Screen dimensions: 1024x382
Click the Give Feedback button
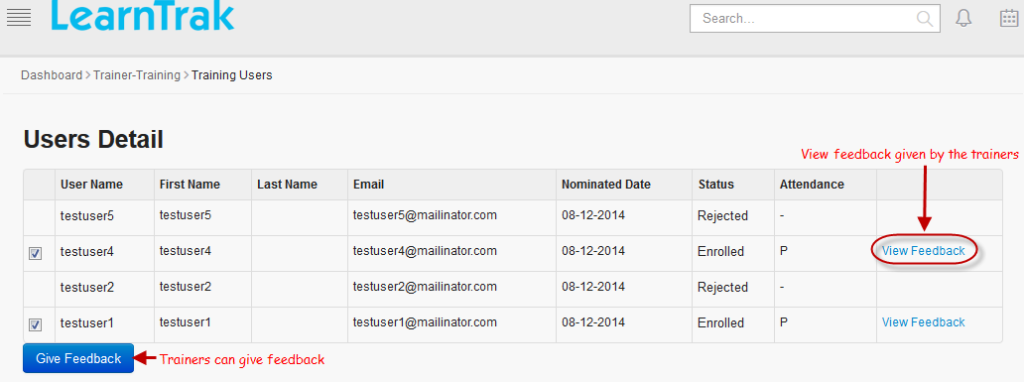78,358
